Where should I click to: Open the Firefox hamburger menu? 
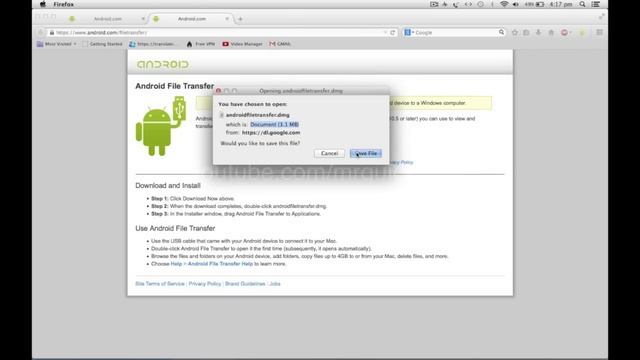[599, 32]
